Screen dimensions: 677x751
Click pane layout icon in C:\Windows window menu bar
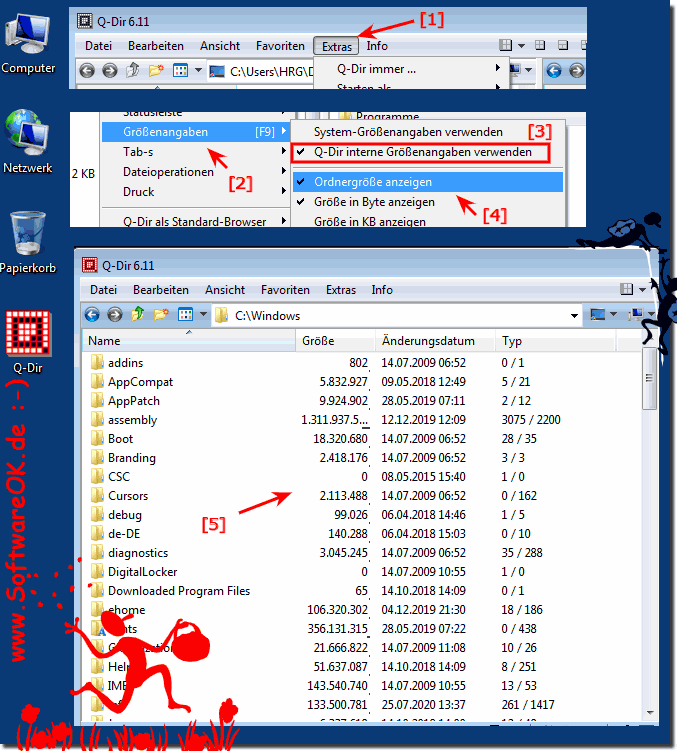pyautogui.click(x=626, y=289)
